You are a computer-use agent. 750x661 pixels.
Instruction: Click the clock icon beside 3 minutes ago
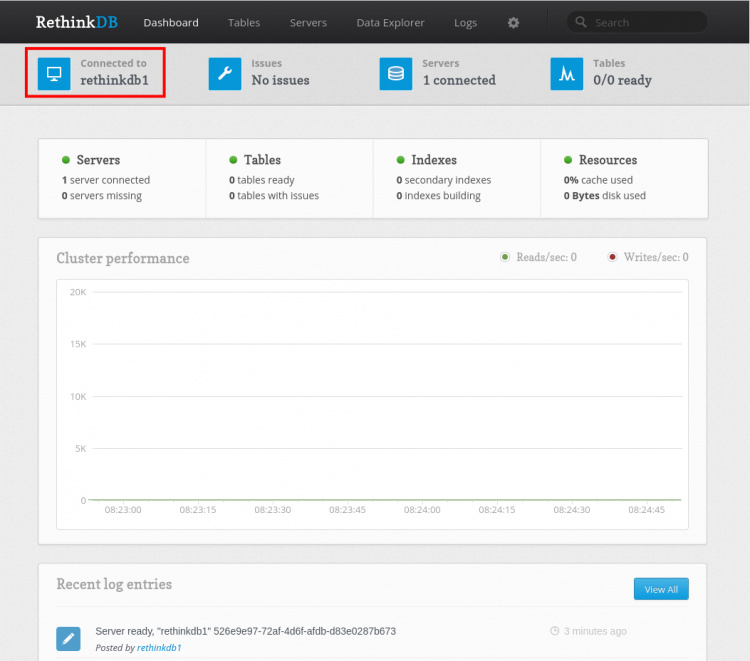[555, 631]
